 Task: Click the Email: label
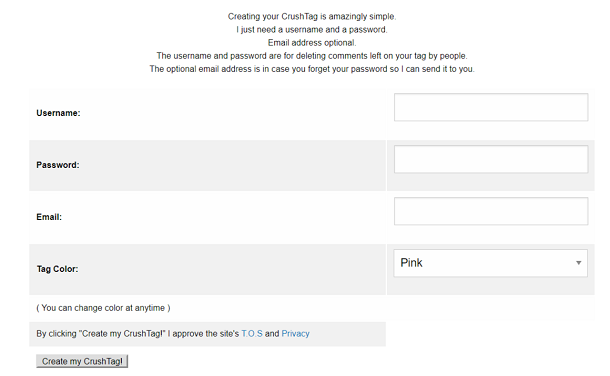click(49, 217)
